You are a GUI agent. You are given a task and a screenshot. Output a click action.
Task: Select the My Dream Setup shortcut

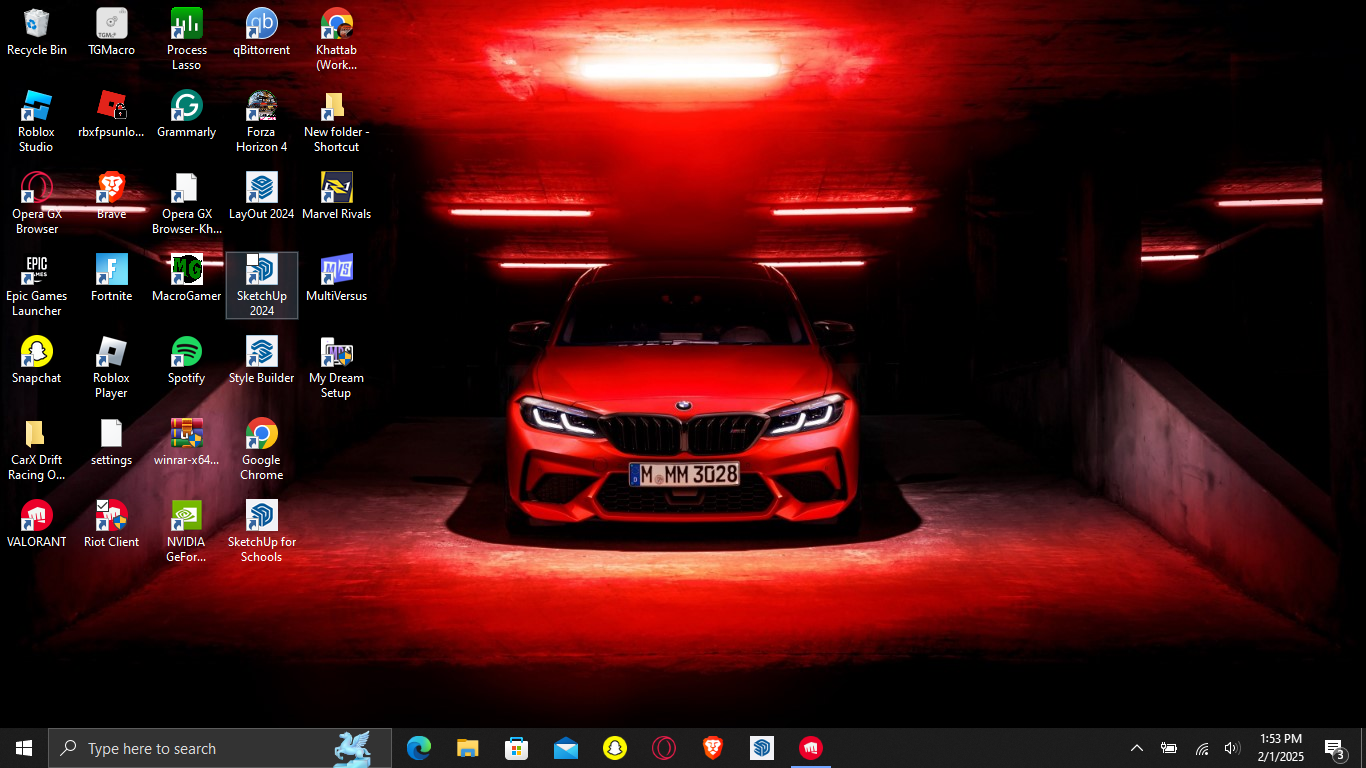pyautogui.click(x=336, y=367)
